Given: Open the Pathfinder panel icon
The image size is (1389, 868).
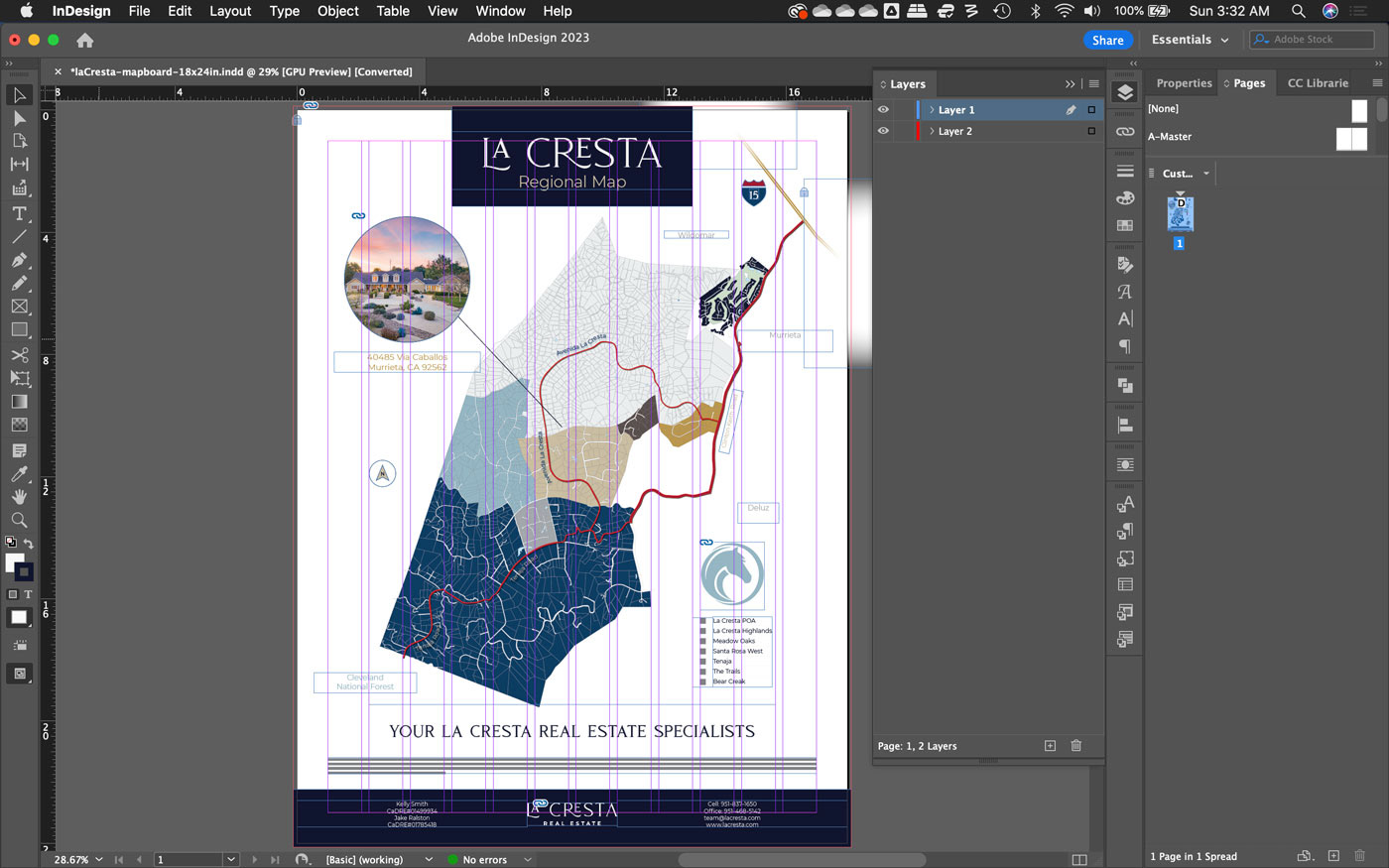Looking at the screenshot, I should pyautogui.click(x=1124, y=385).
